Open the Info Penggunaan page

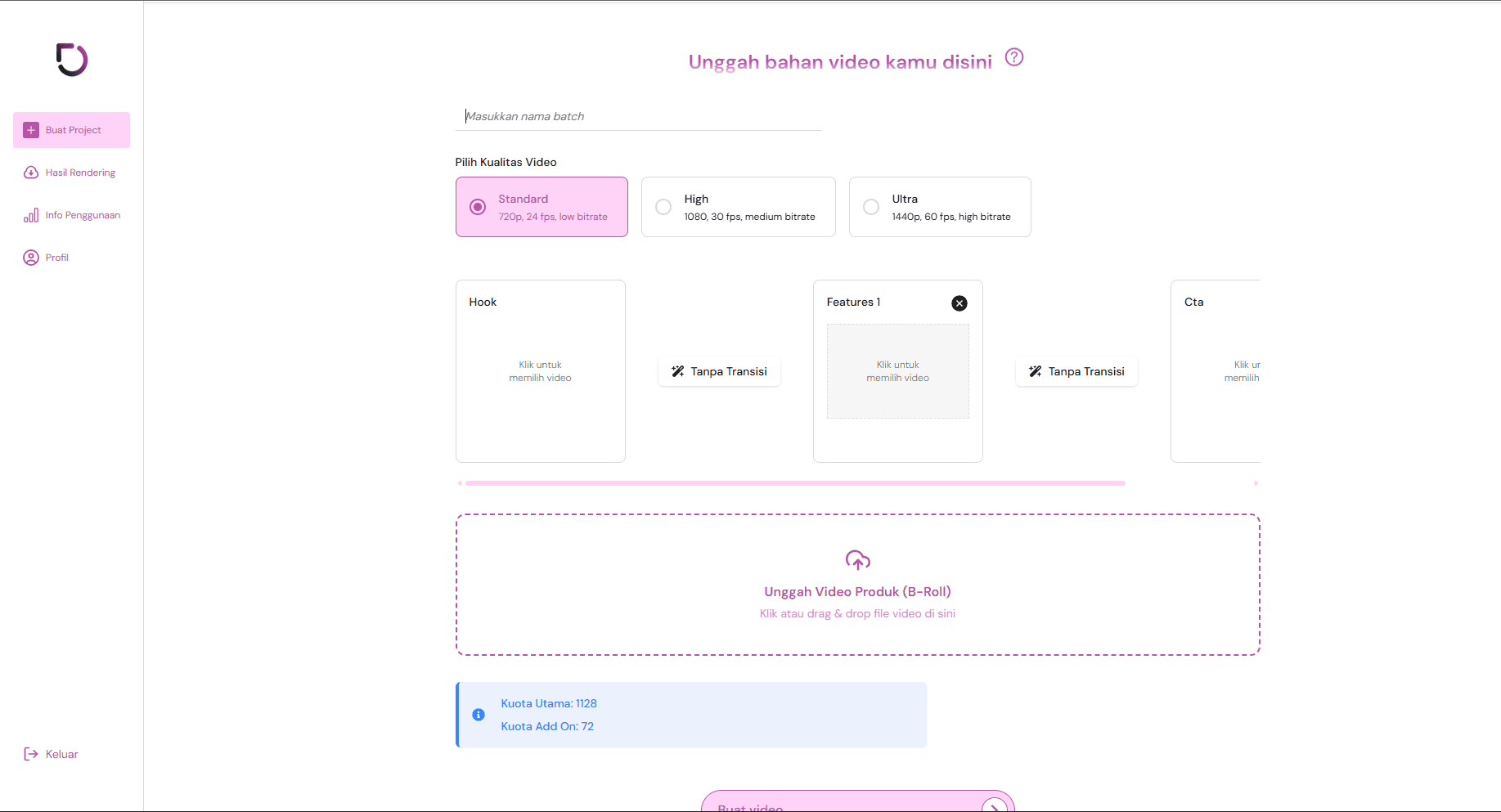pos(72,215)
